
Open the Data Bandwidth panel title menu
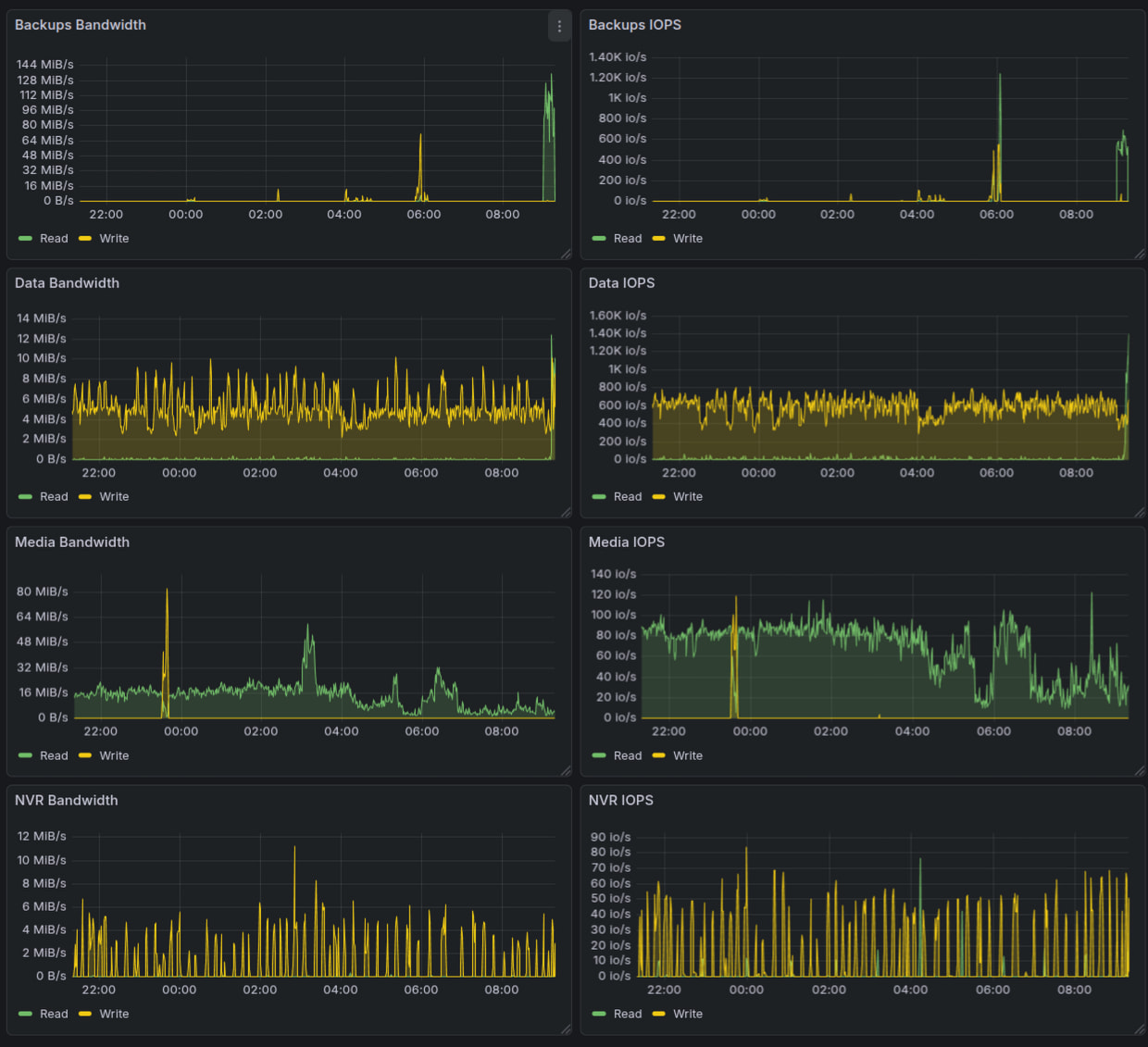[67, 283]
